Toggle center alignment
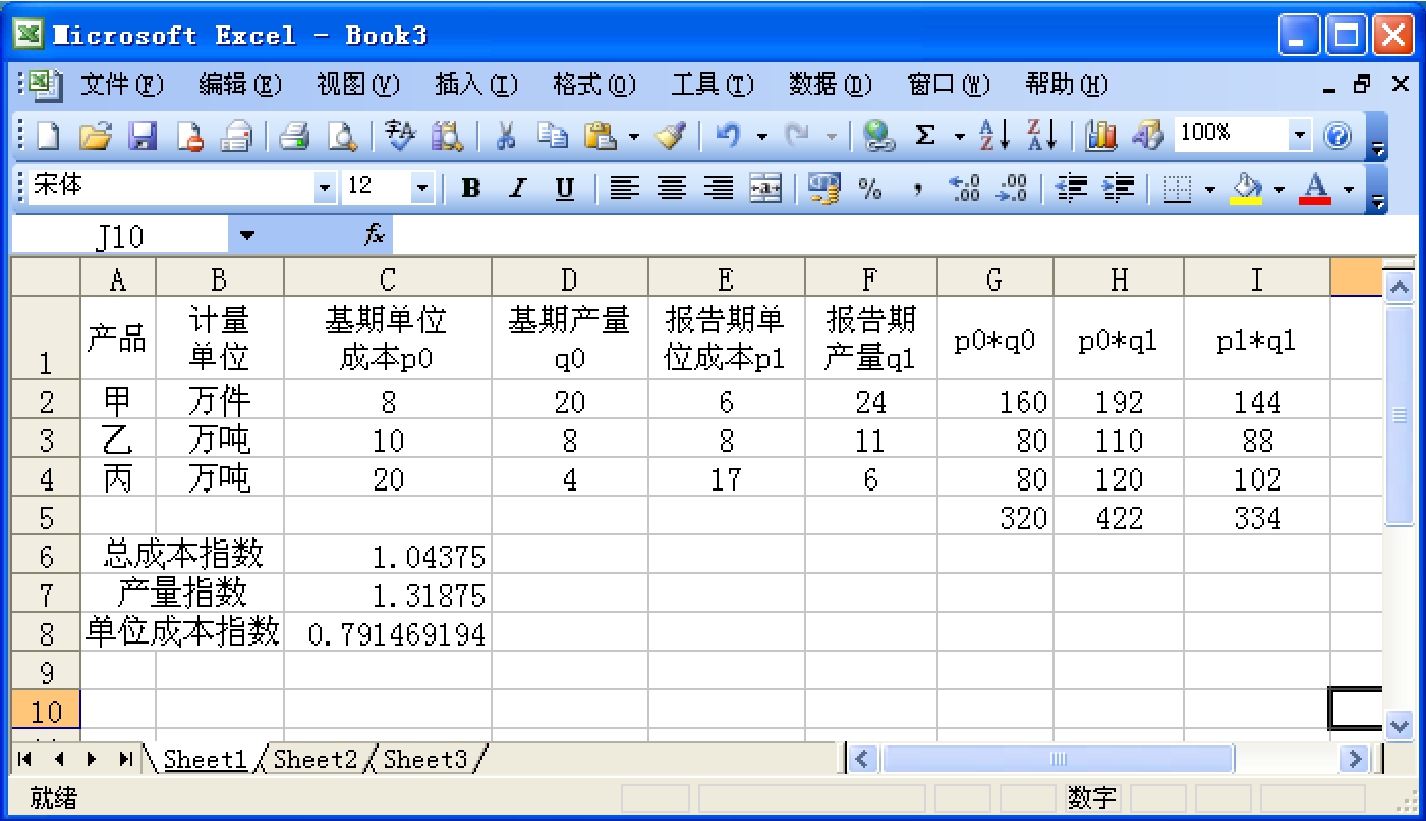1426x821 pixels. pos(672,187)
